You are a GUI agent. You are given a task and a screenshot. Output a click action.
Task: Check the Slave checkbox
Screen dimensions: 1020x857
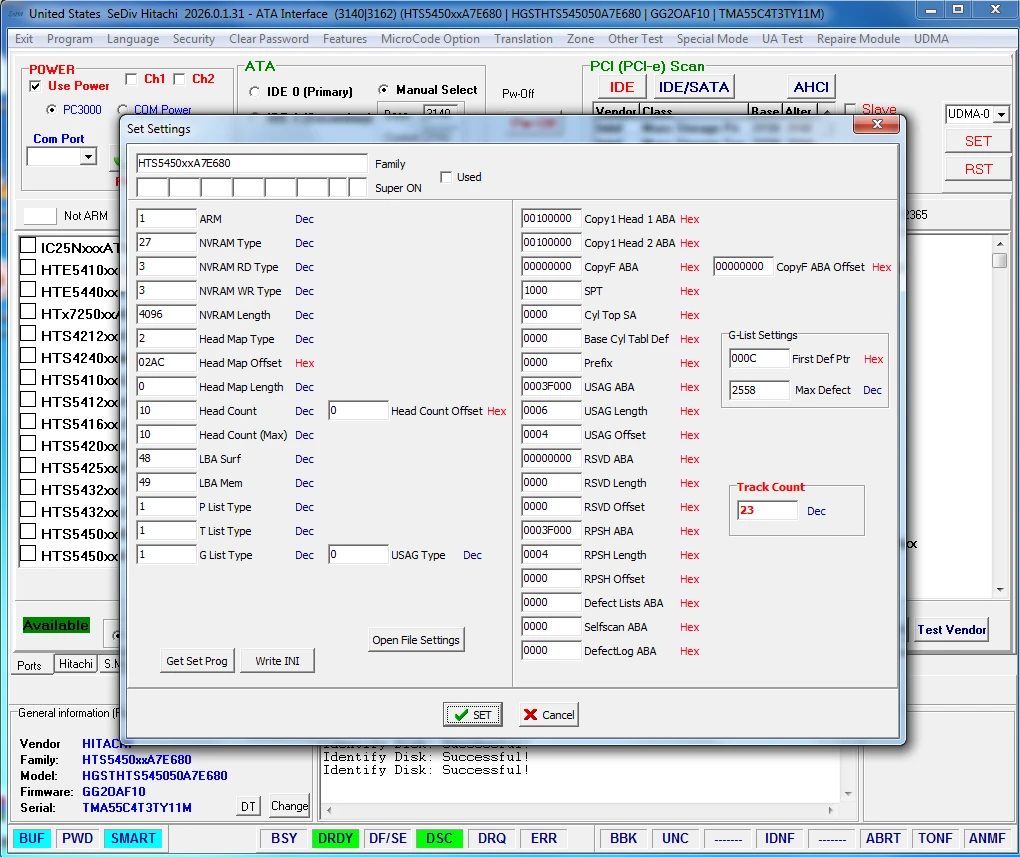(x=850, y=109)
